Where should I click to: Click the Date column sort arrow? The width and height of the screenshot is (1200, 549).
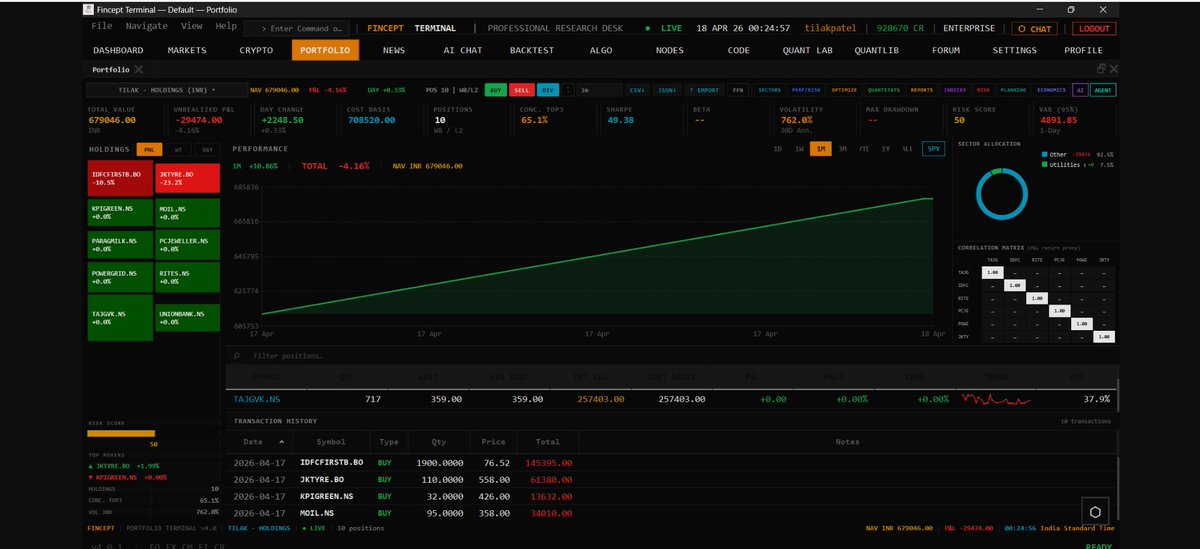[x=281, y=441]
